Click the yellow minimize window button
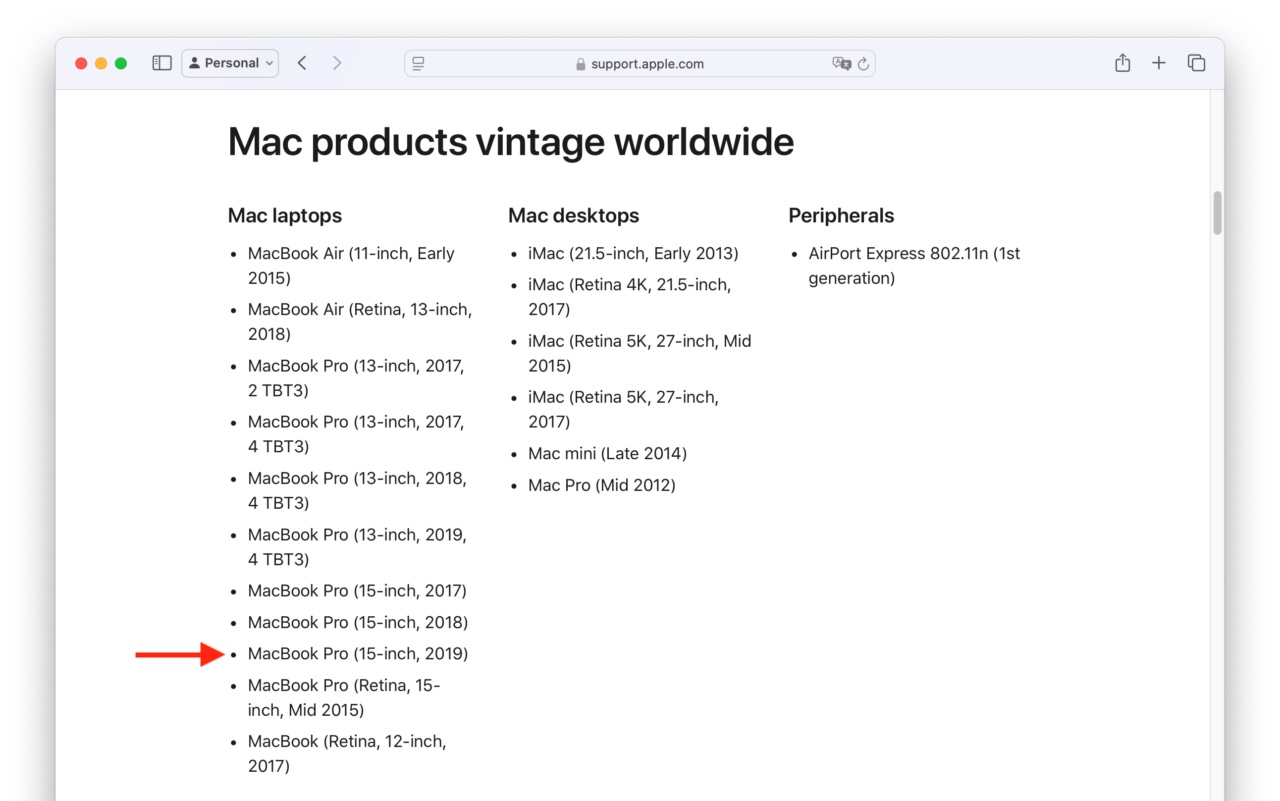The image size is (1280, 801). click(x=101, y=63)
